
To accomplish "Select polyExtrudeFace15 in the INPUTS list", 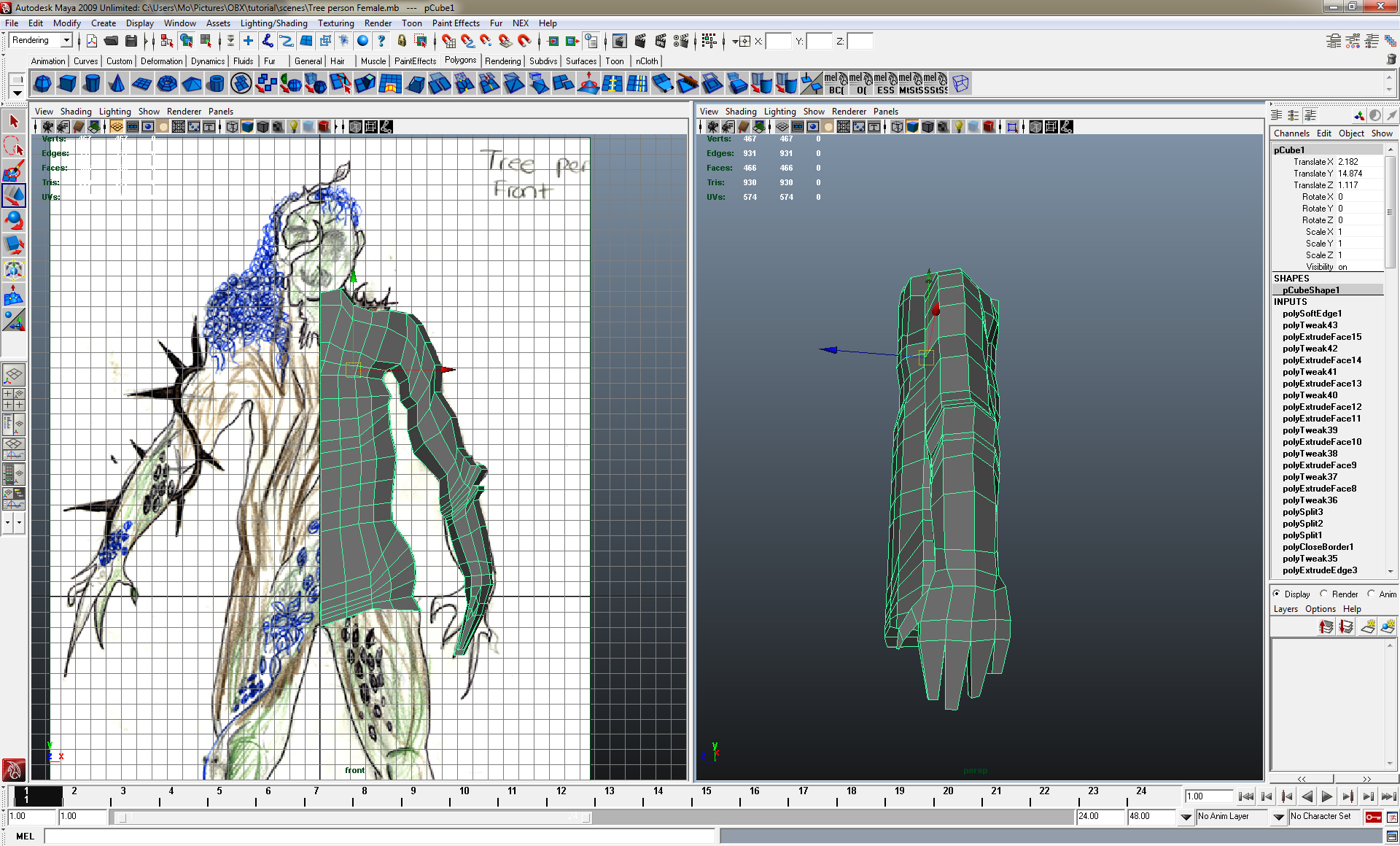I will (1321, 337).
